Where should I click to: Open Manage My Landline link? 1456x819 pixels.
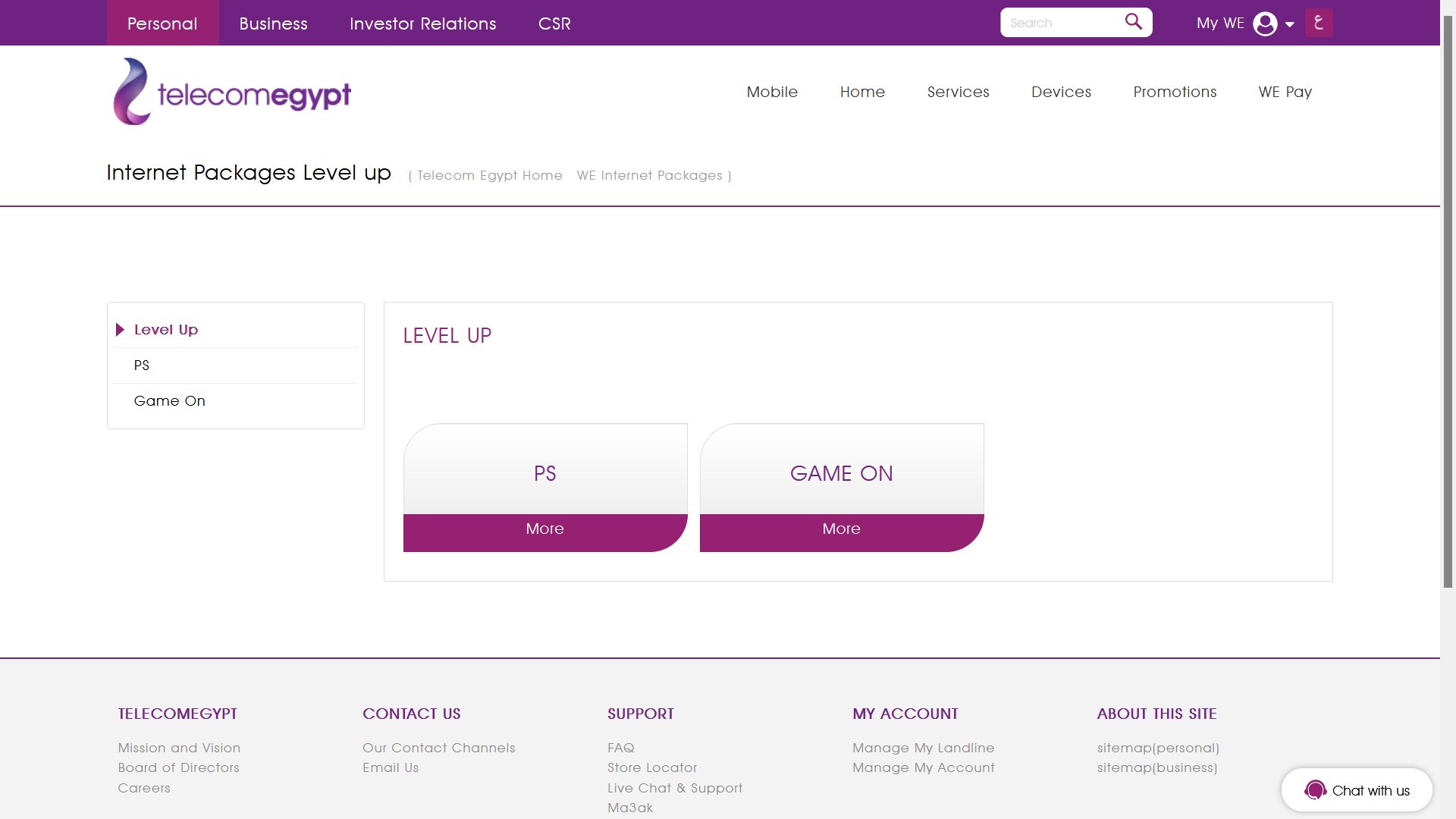(x=923, y=748)
